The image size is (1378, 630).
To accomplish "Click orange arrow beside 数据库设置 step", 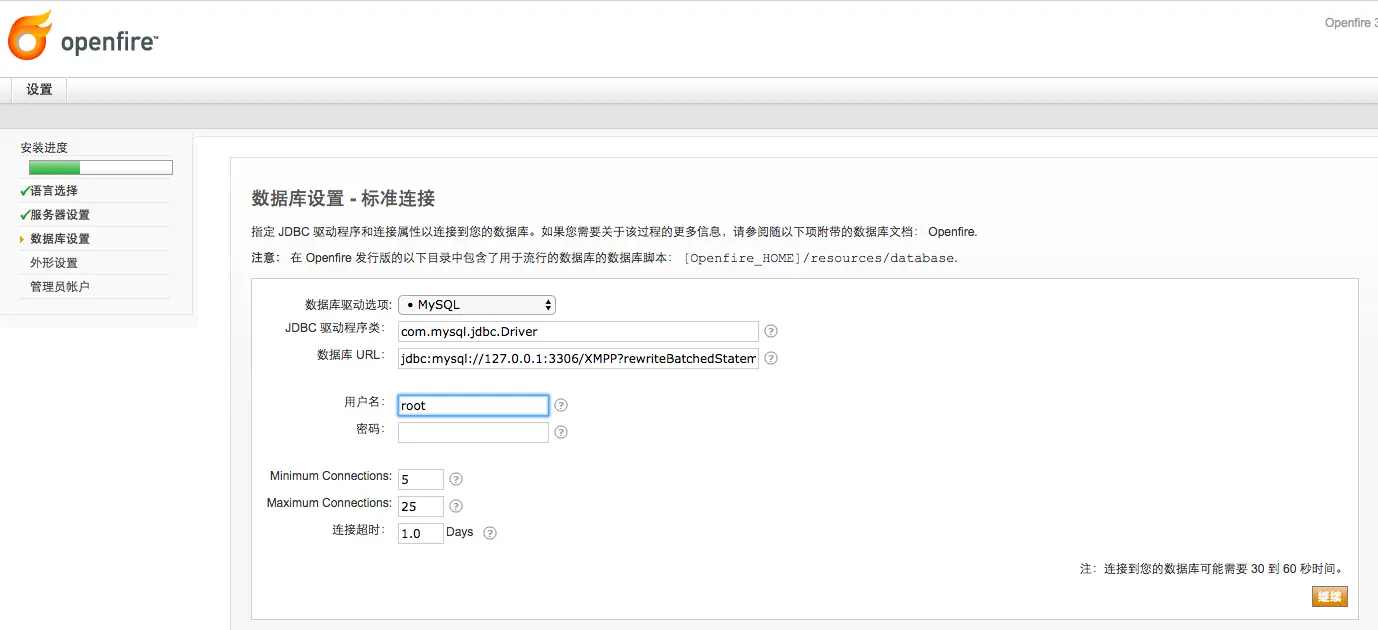I will 22,239.
